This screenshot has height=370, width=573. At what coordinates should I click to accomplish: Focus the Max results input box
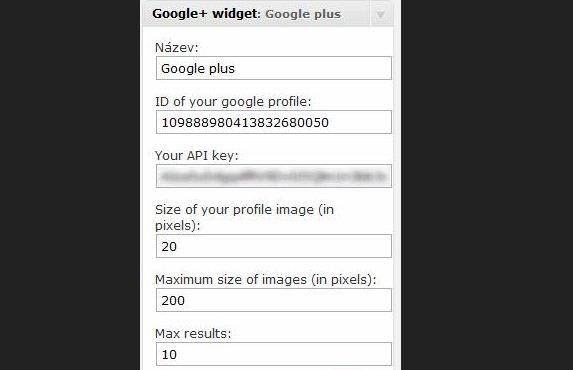pyautogui.click(x=274, y=354)
